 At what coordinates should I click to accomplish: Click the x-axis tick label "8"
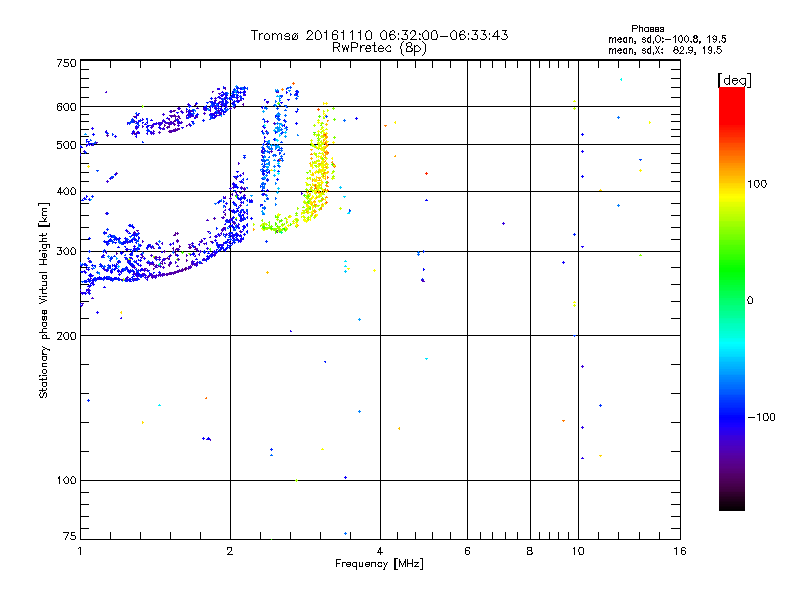[x=530, y=551]
